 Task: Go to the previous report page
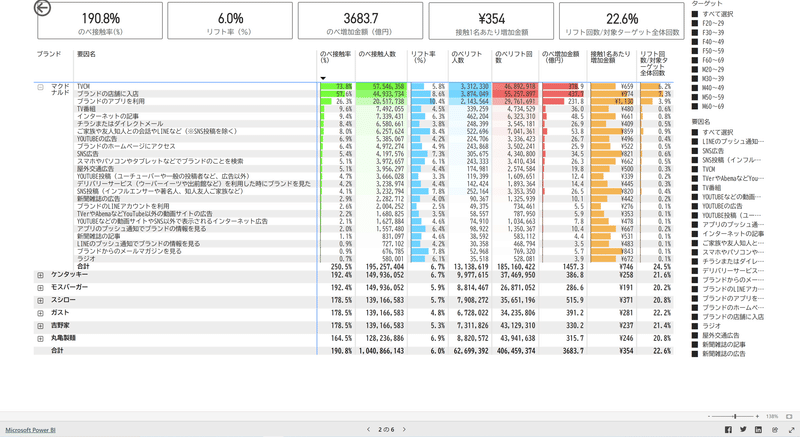(368, 430)
